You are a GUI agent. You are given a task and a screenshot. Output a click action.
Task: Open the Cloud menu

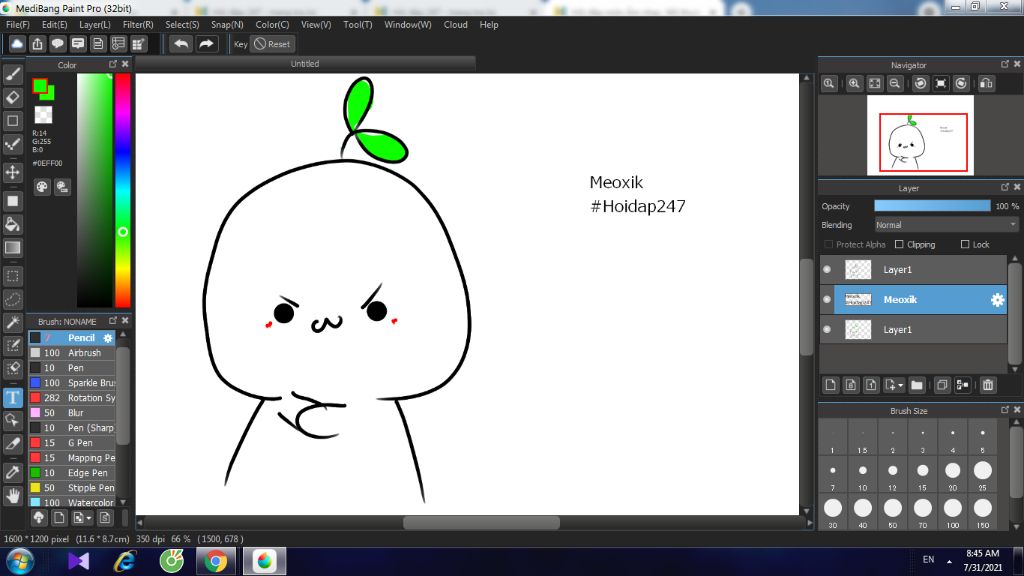pos(456,25)
